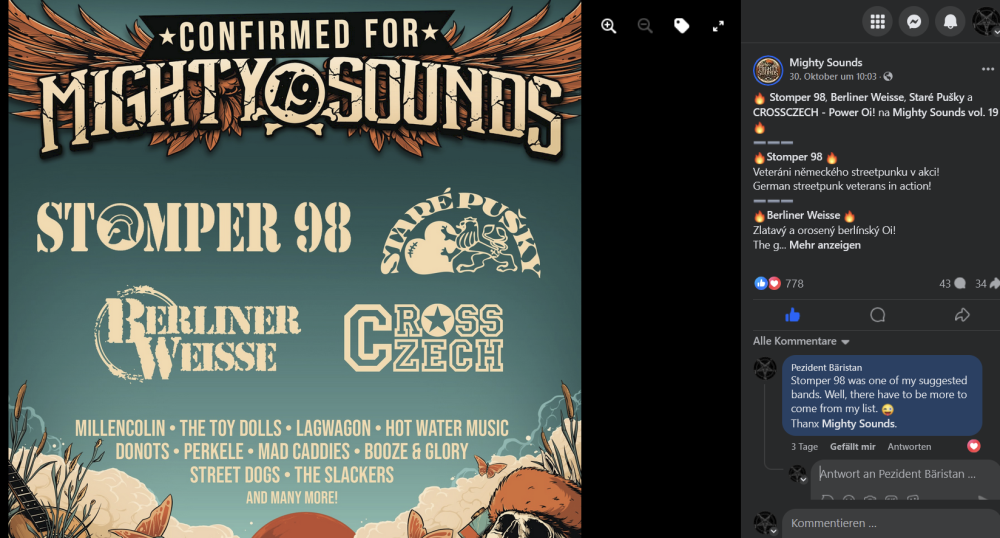Toggle "Gefällt mir" on Pezident's comment
Screen dimensions: 1000x538
click(x=853, y=446)
